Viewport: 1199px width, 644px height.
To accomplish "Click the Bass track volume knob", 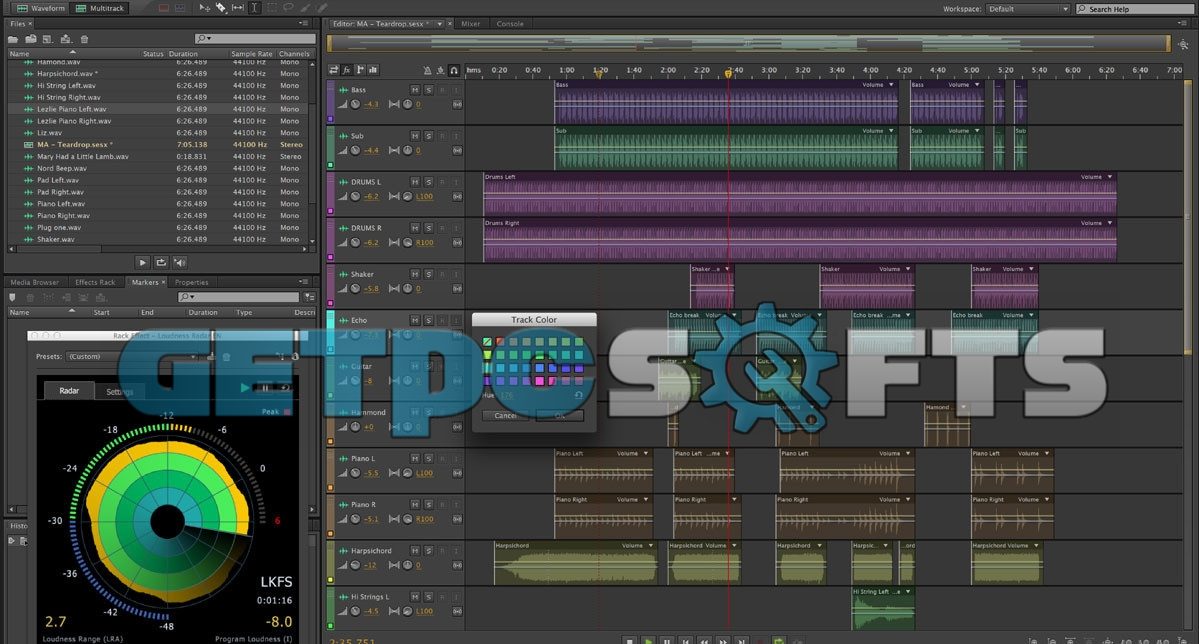I will click(356, 104).
